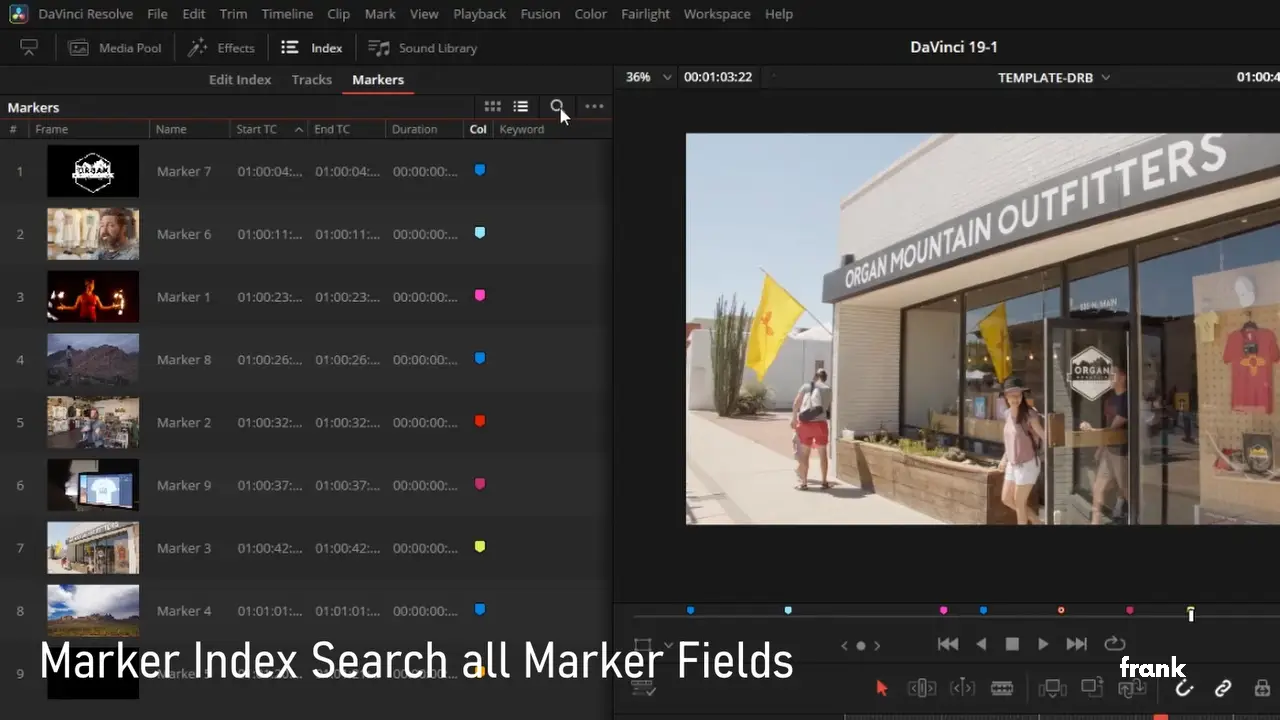Open the Color menu
Image resolution: width=1280 pixels, height=720 pixels.
click(590, 14)
